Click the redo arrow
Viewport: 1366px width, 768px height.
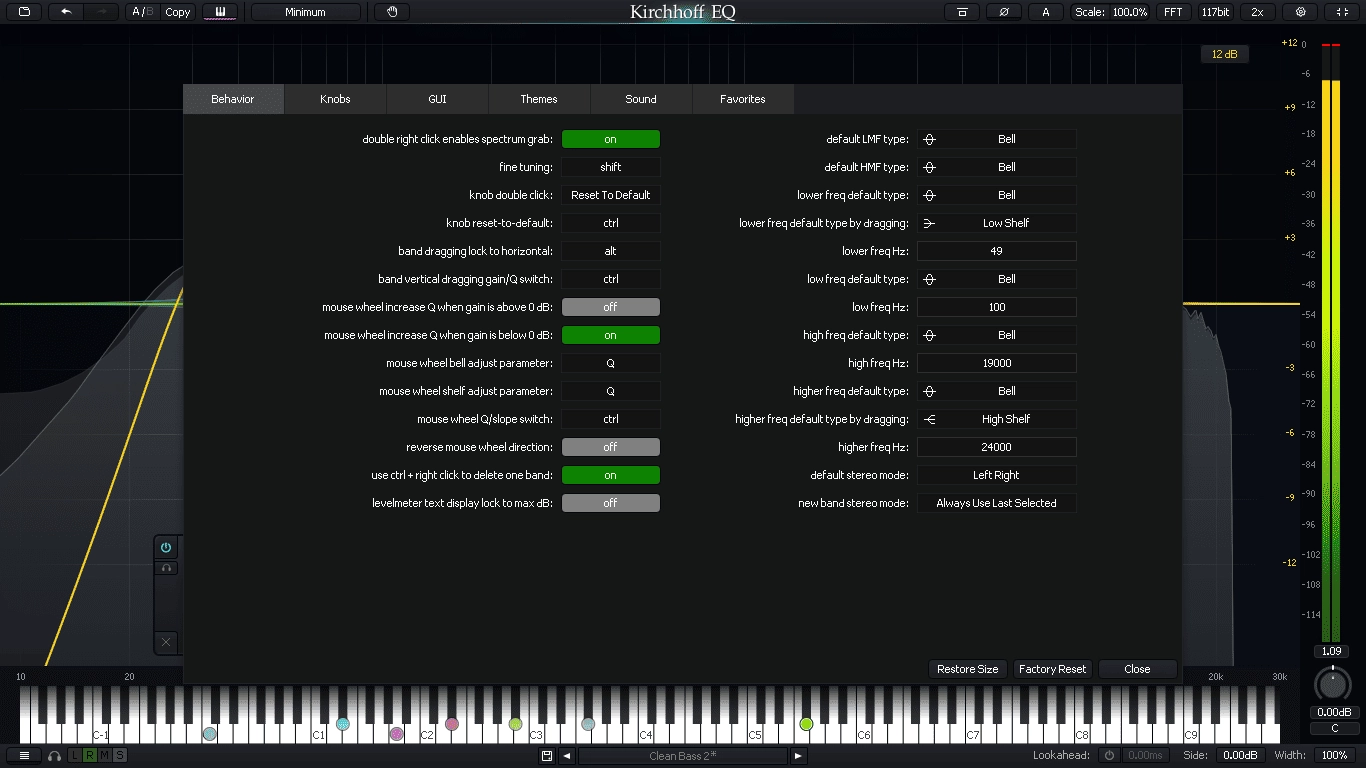pos(101,12)
